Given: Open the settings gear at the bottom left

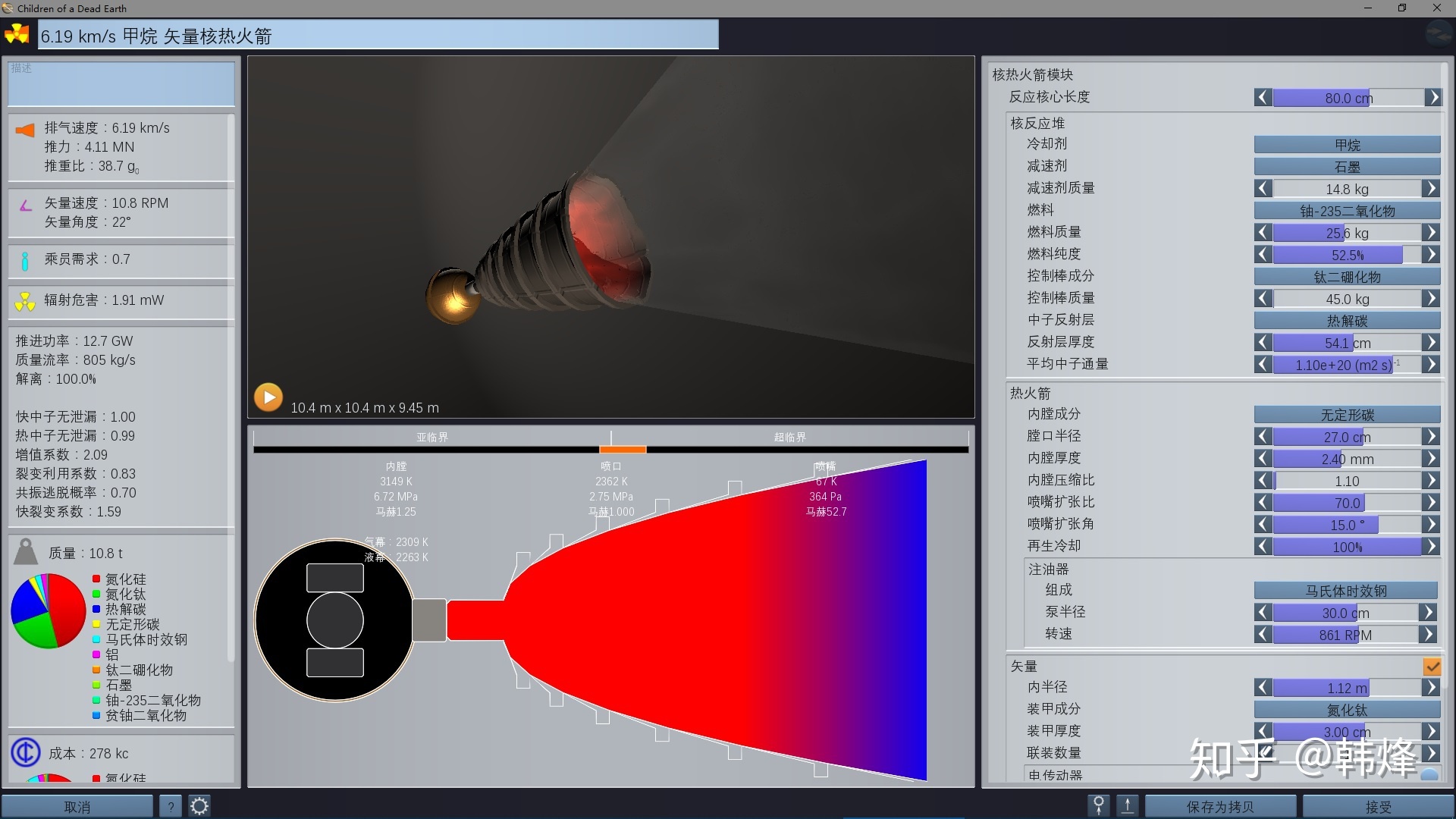Looking at the screenshot, I should click(199, 806).
